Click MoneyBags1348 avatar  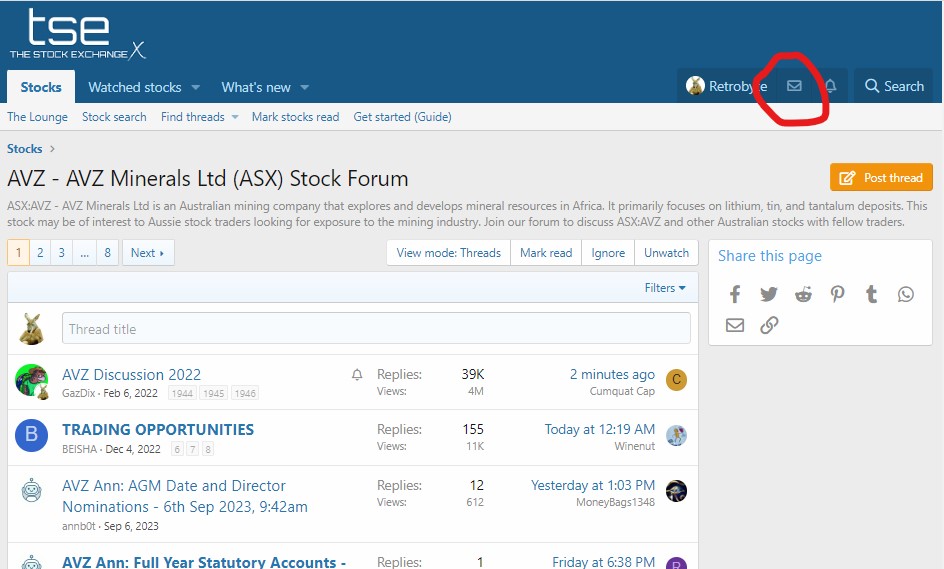pos(676,491)
